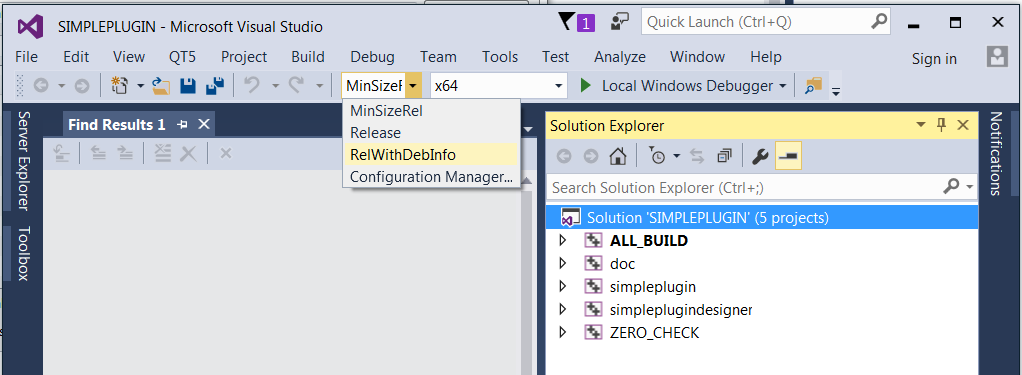
Task: Click the Redo arrow icon
Action: 297,85
